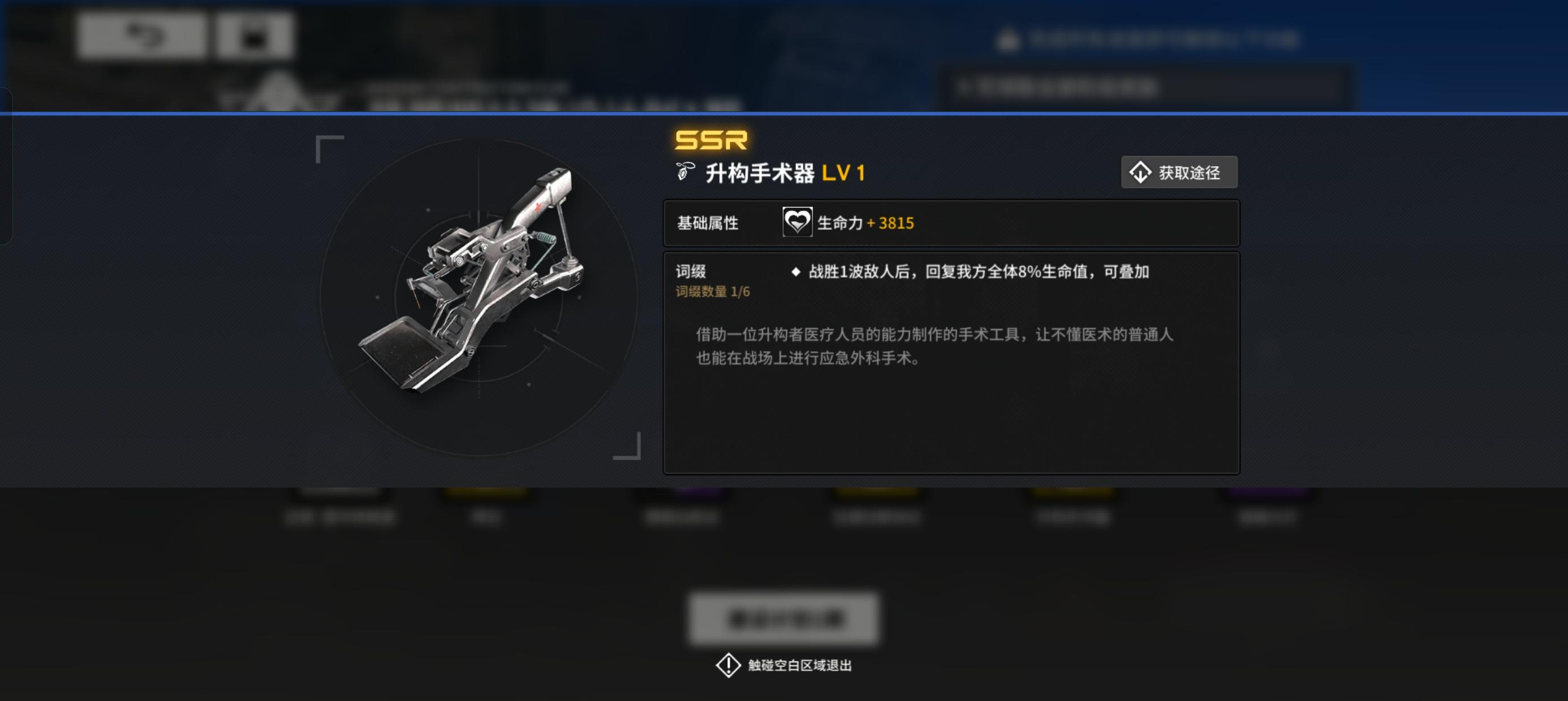Click the item type icon before 升构手术器
The width and height of the screenshot is (1568, 701).
pos(686,172)
